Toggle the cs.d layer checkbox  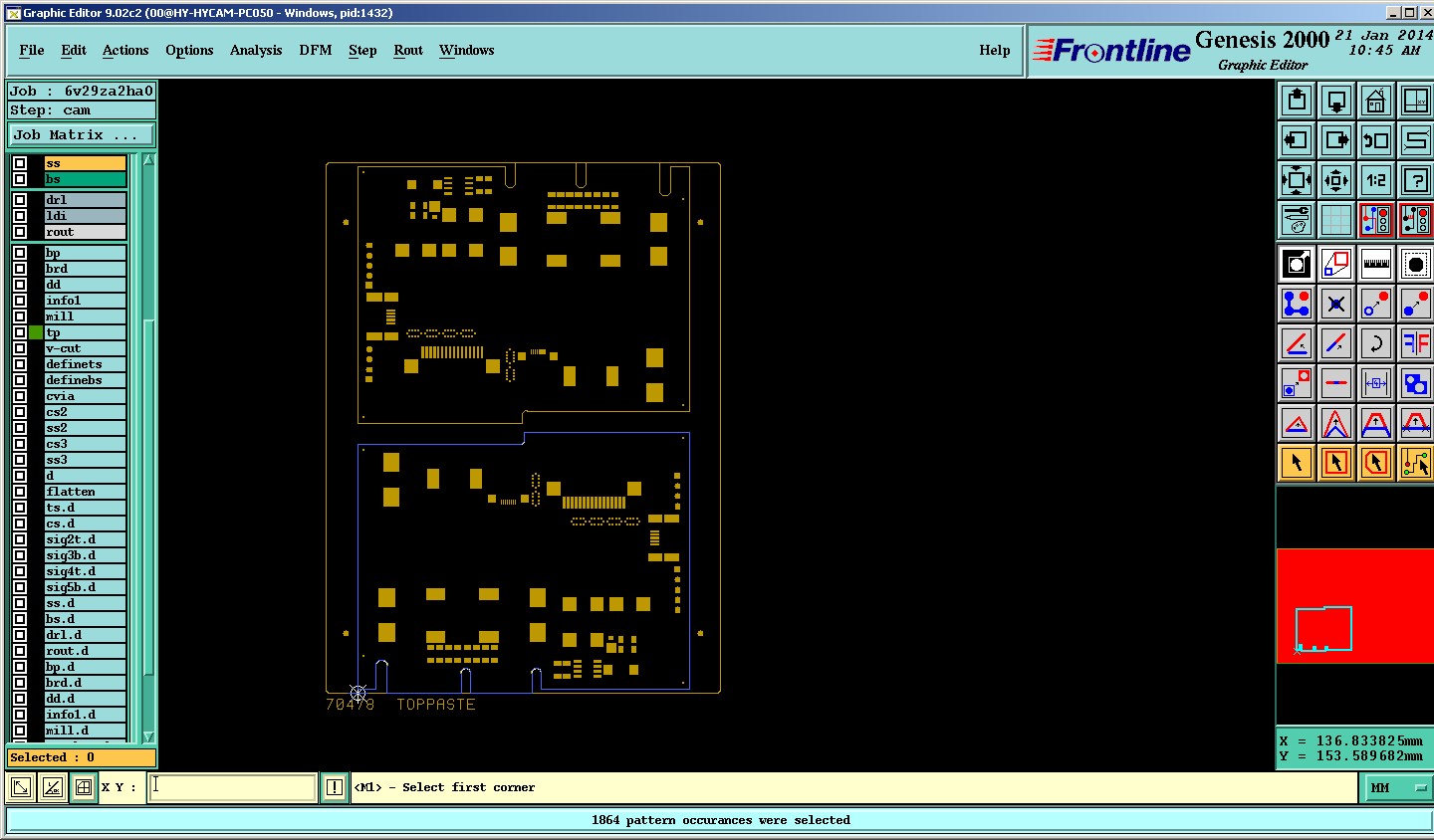[20, 524]
